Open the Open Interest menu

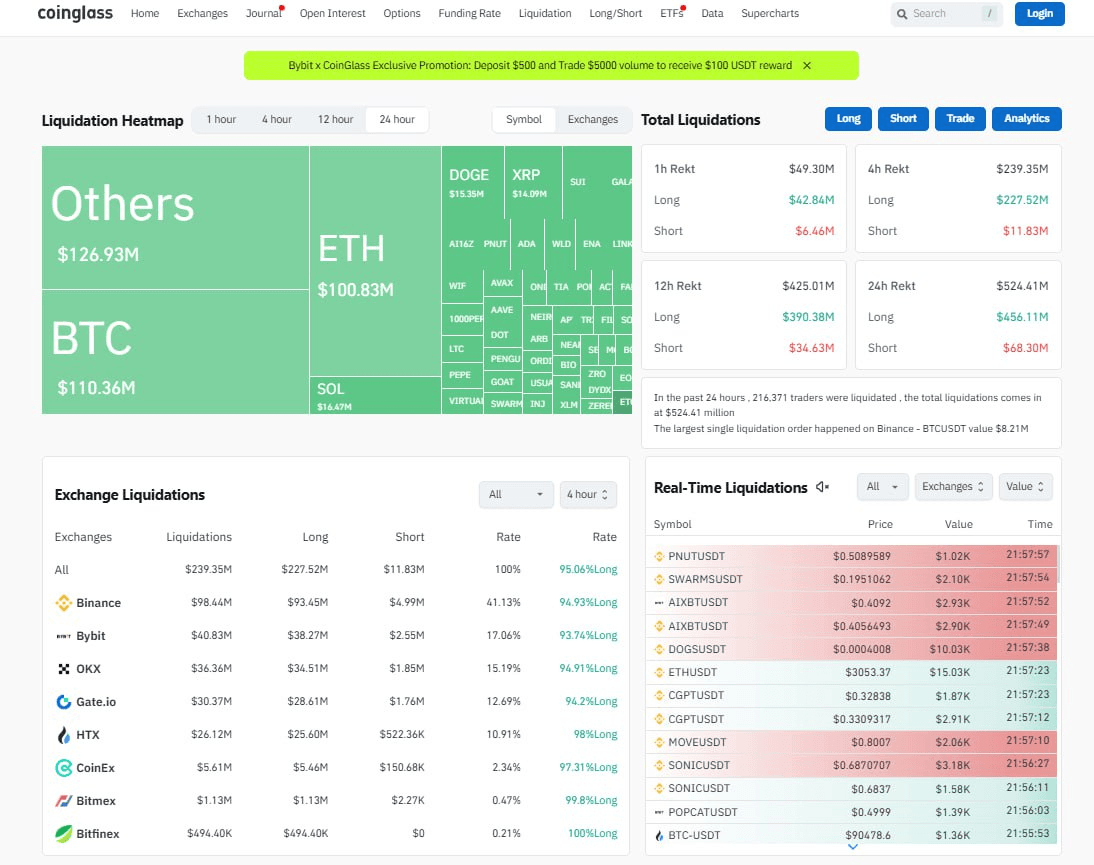pos(332,13)
